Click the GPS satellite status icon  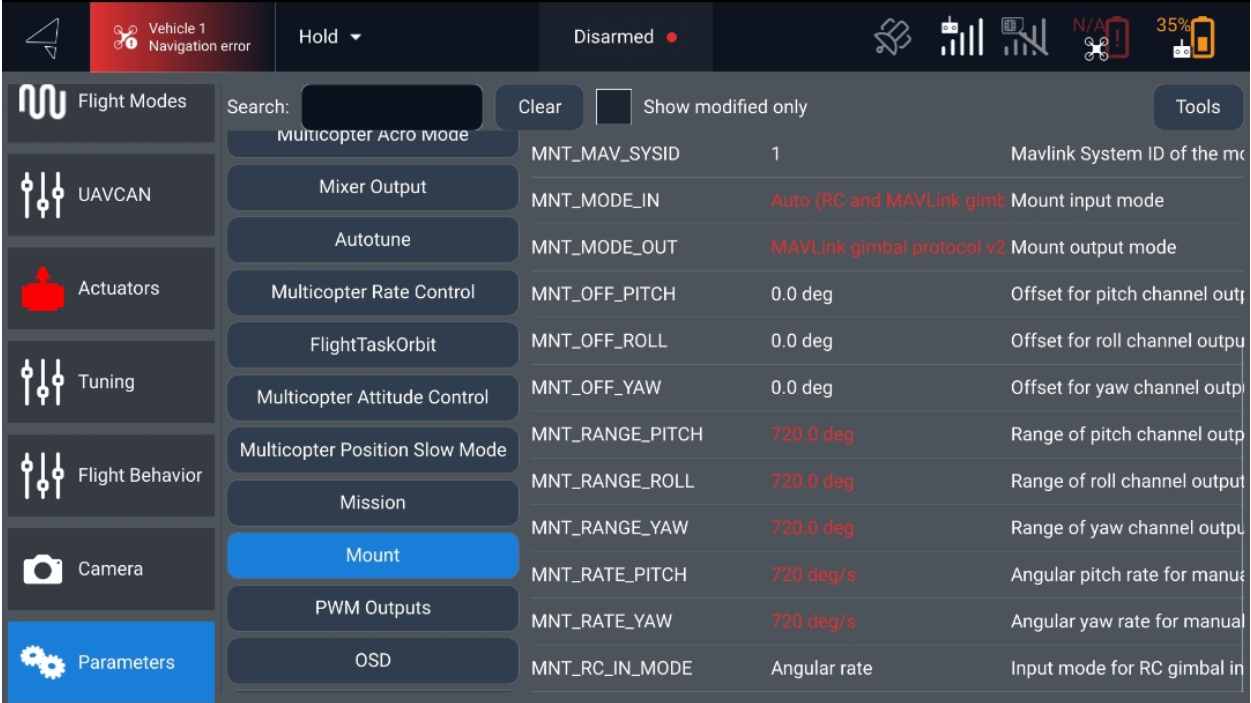click(x=892, y=37)
